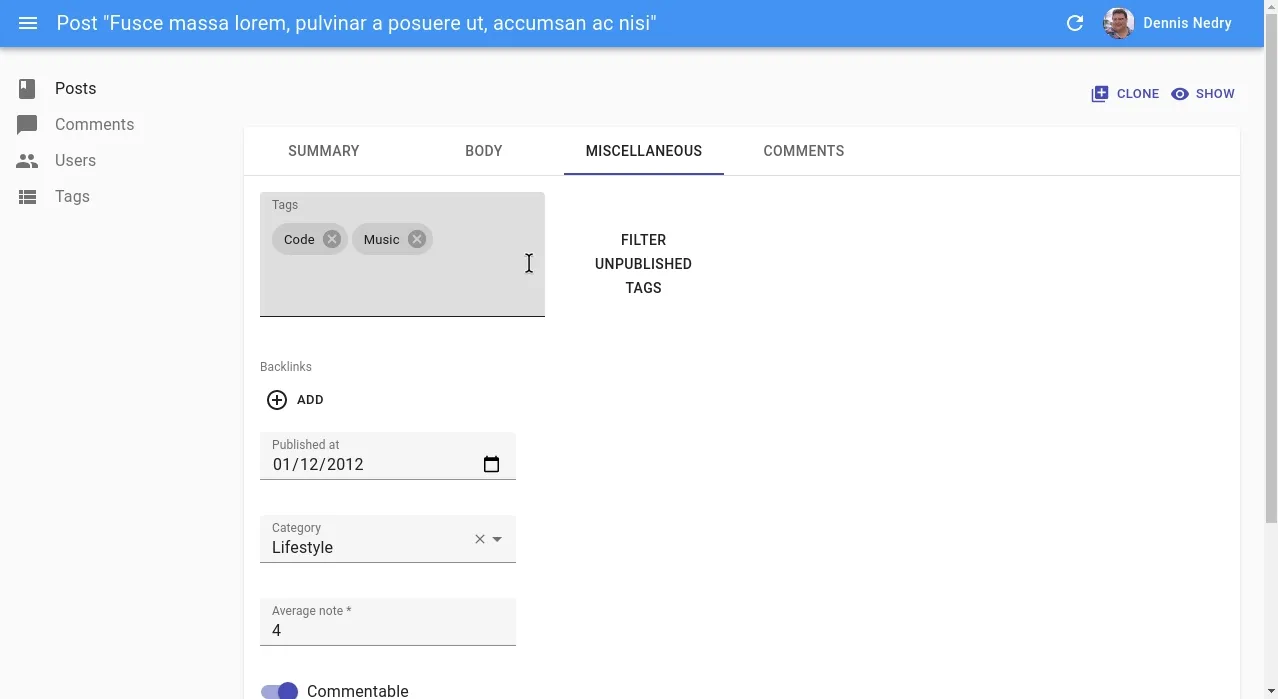Click Show to view the post
The height and width of the screenshot is (699, 1278).
1203,93
